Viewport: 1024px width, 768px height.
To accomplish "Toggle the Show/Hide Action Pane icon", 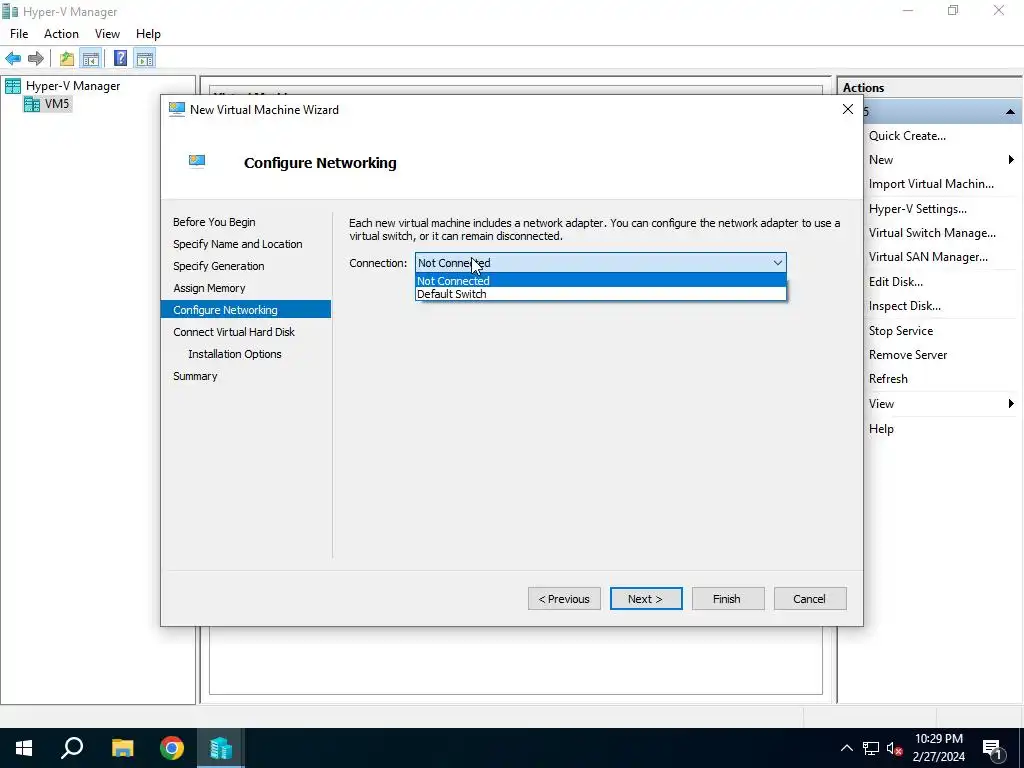I will tap(145, 59).
